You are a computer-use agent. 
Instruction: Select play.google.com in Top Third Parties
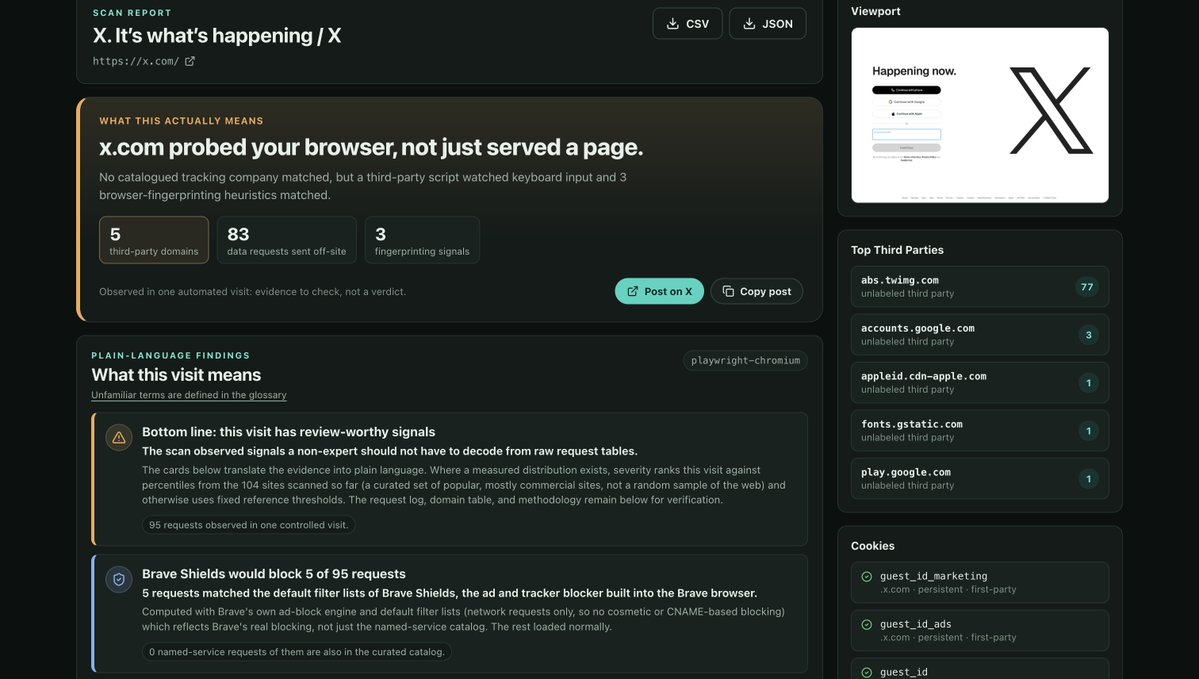[x=980, y=479]
